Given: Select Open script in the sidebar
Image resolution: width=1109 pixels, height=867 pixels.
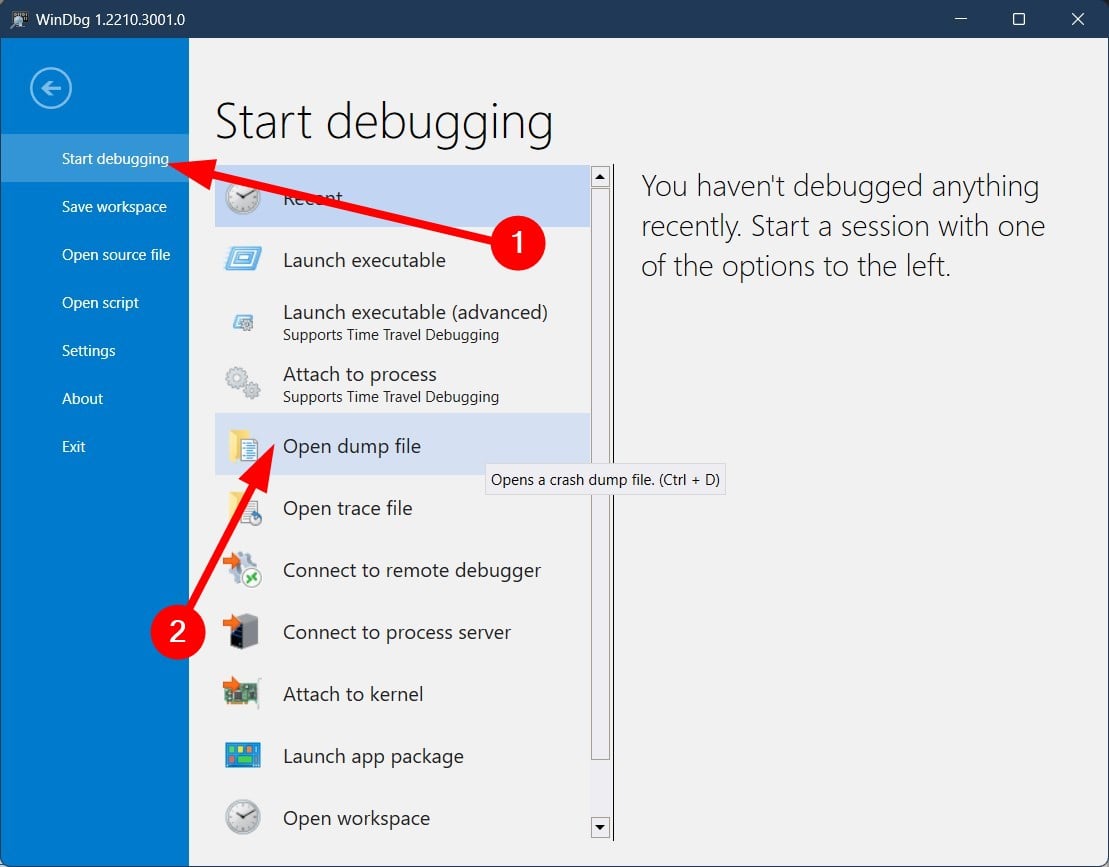Looking at the screenshot, I should click(95, 303).
